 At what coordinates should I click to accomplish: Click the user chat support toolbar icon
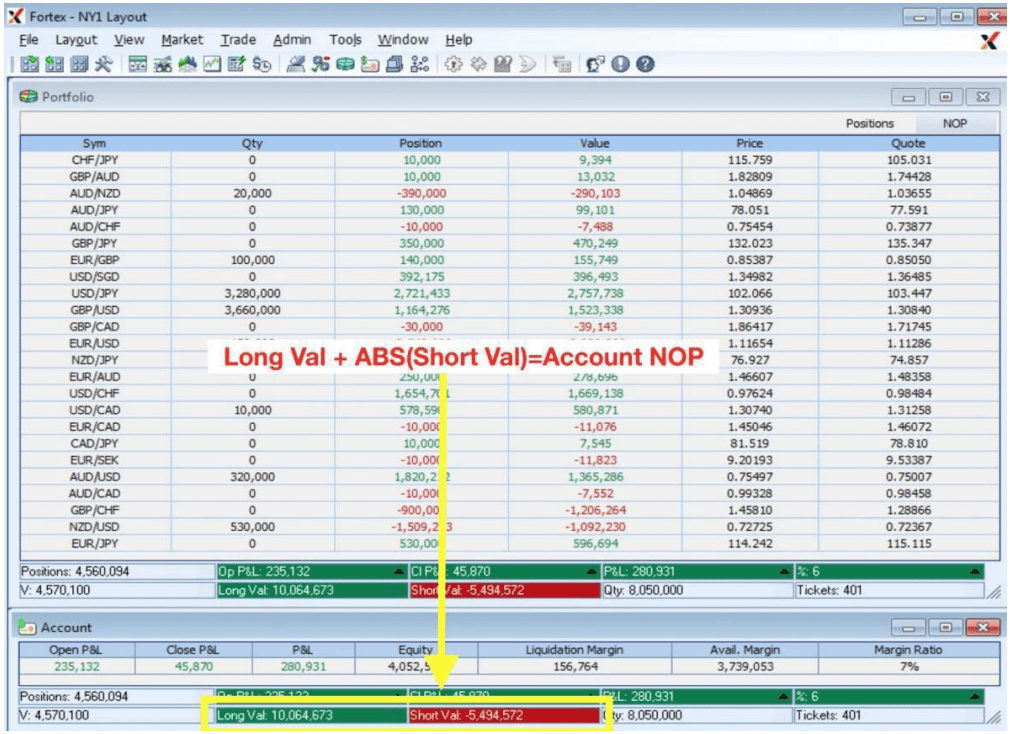(595, 64)
